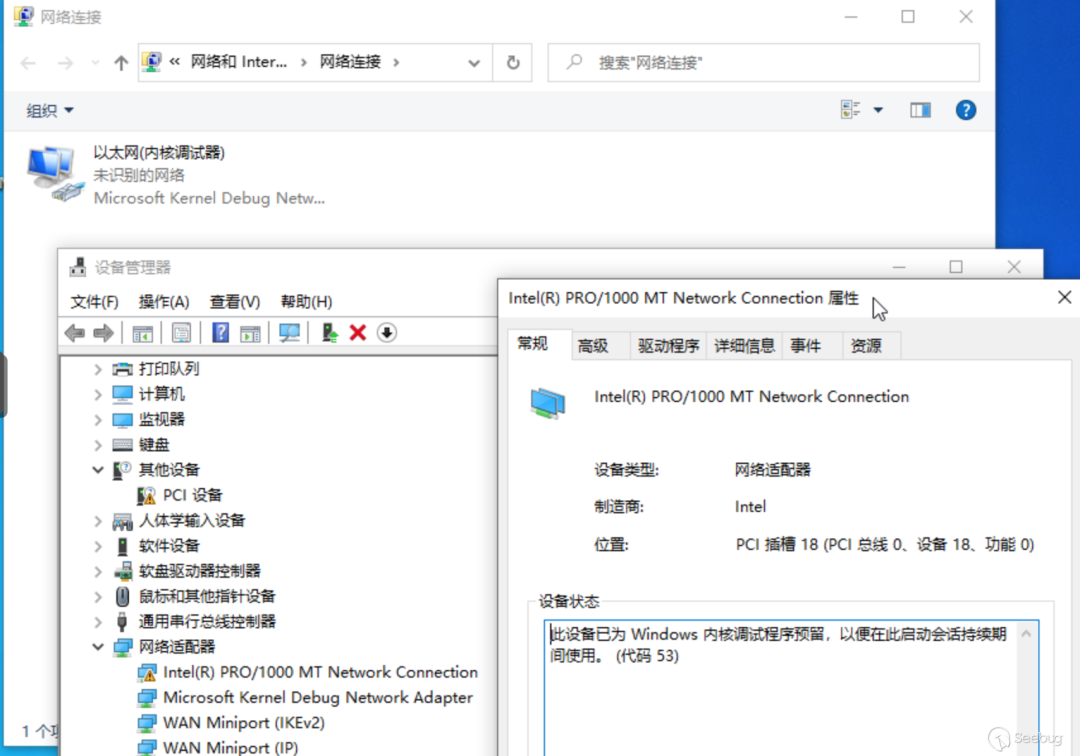1080x756 pixels.
Task: Collapse the Other devices (其他设备) node
Action: point(98,470)
